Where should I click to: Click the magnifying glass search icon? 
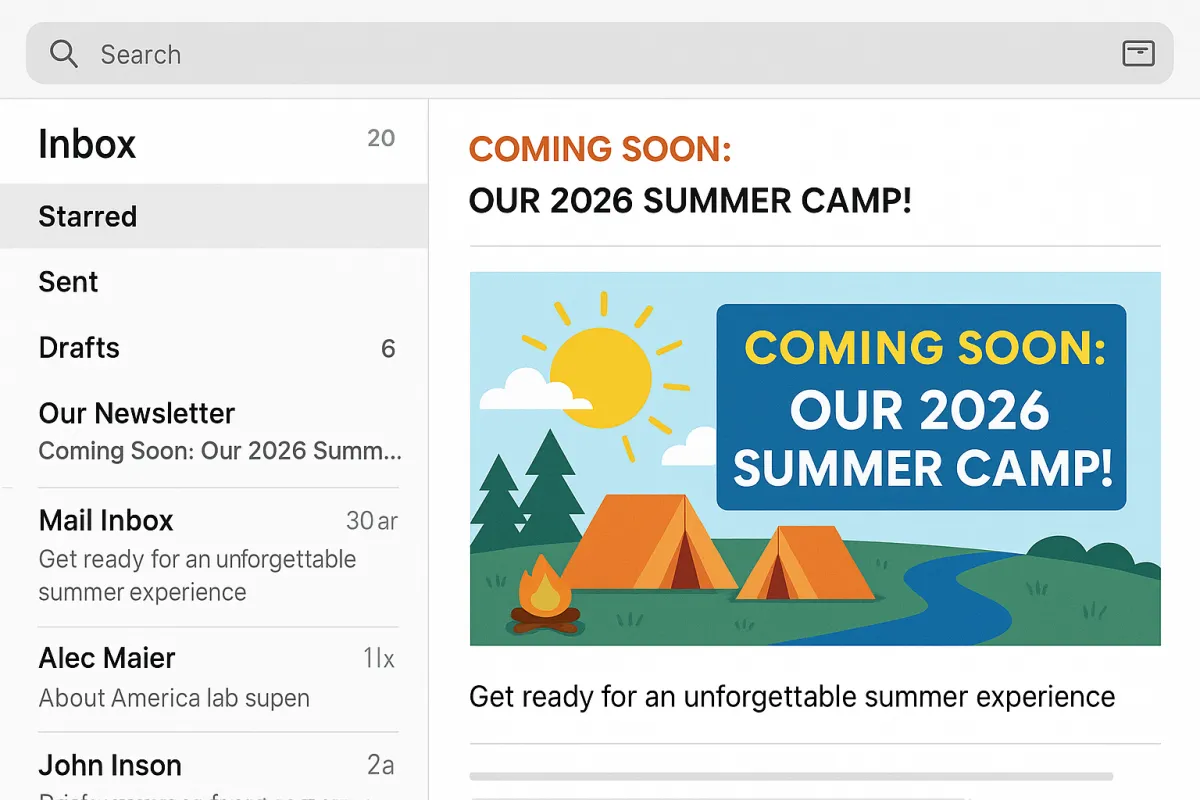[64, 54]
